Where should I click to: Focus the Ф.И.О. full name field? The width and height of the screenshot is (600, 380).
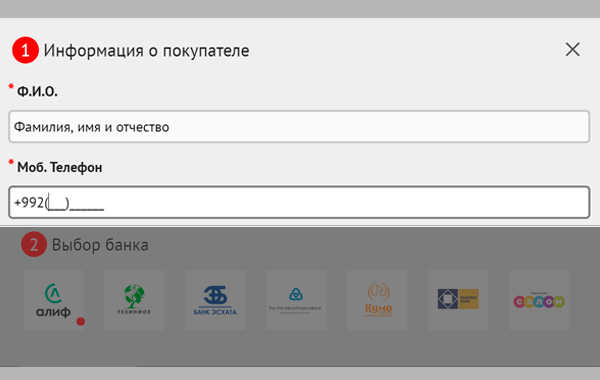(x=299, y=127)
